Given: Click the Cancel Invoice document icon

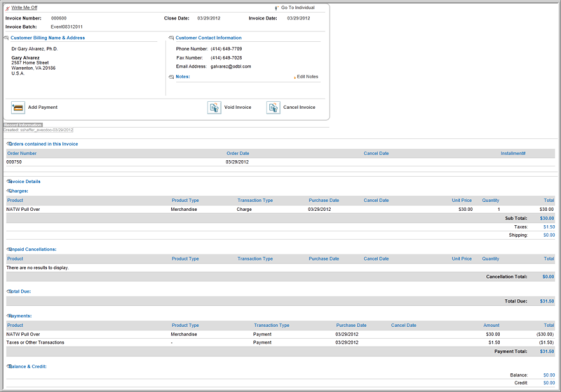Looking at the screenshot, I should tap(273, 107).
